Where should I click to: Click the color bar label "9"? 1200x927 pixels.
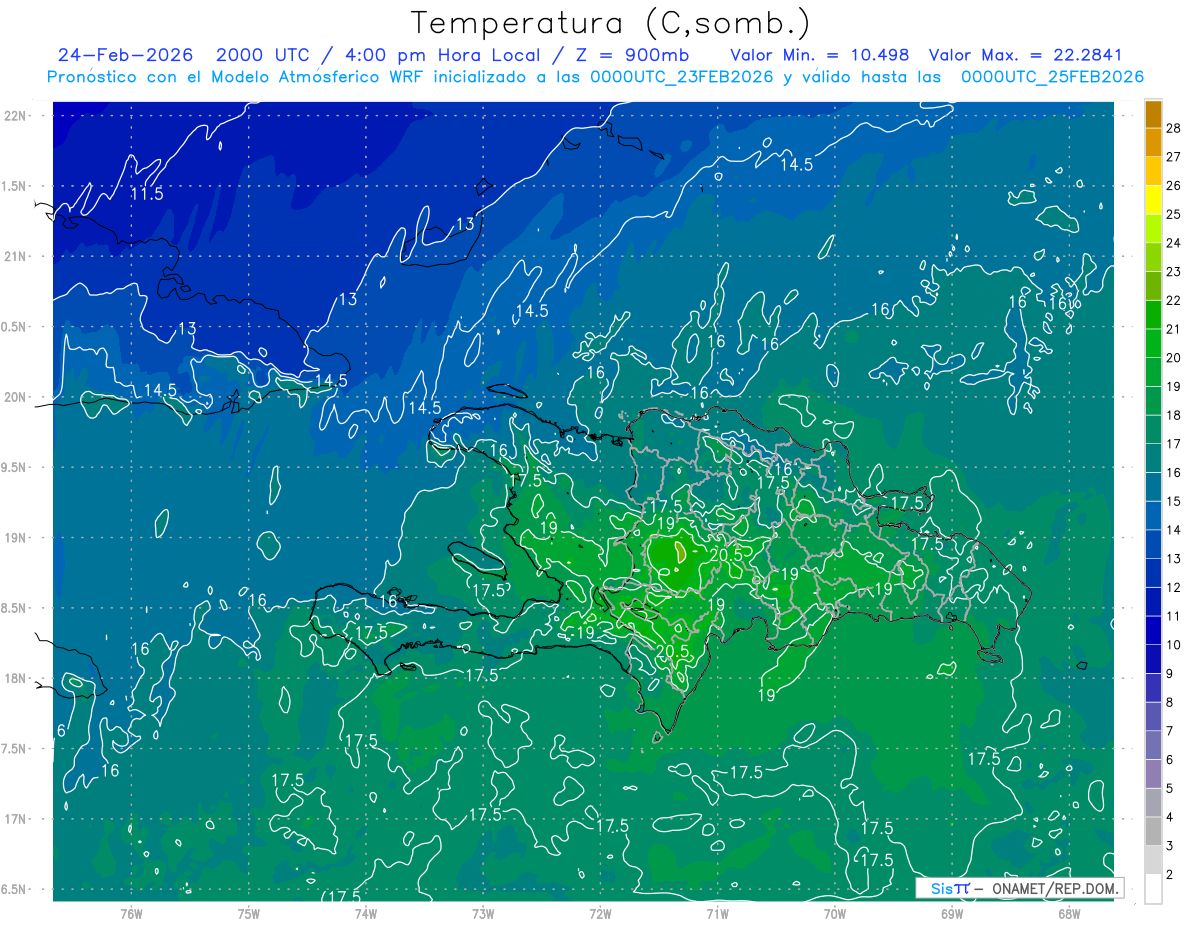click(x=1171, y=673)
